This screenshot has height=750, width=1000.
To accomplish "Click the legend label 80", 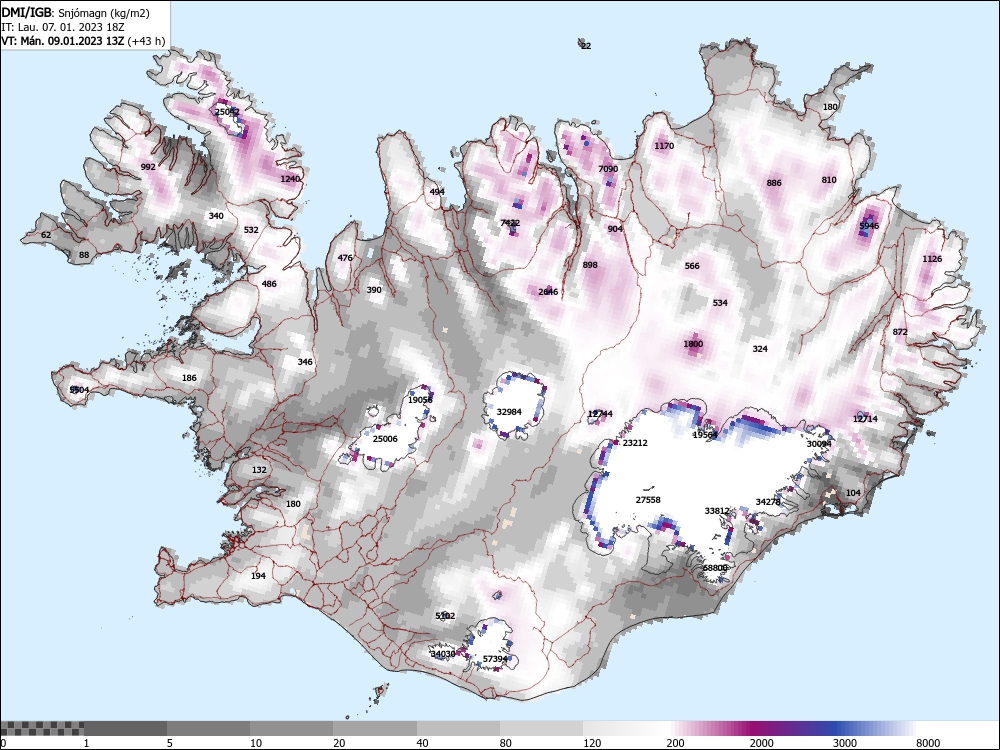I will pos(506,743).
